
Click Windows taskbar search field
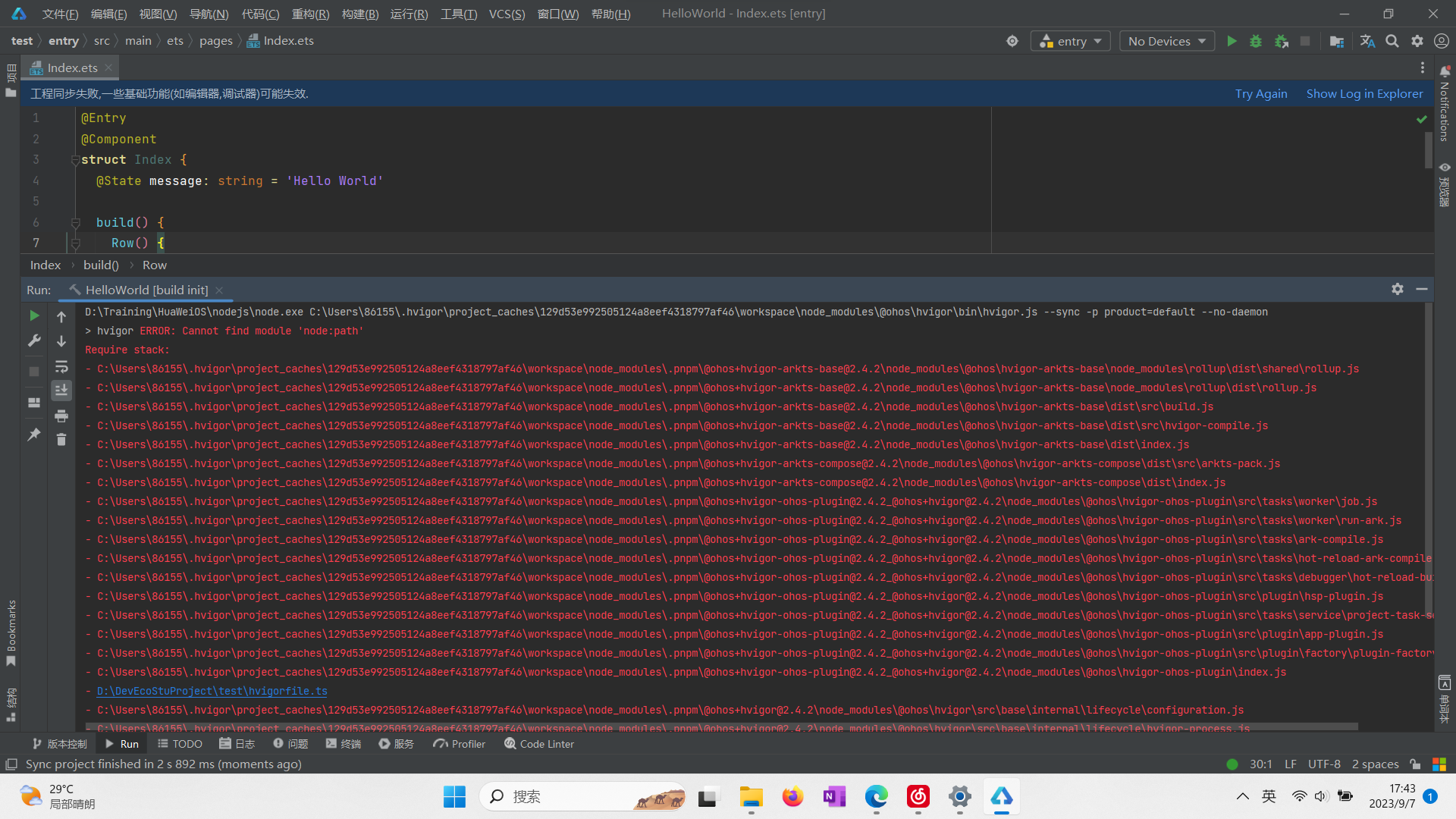(583, 796)
